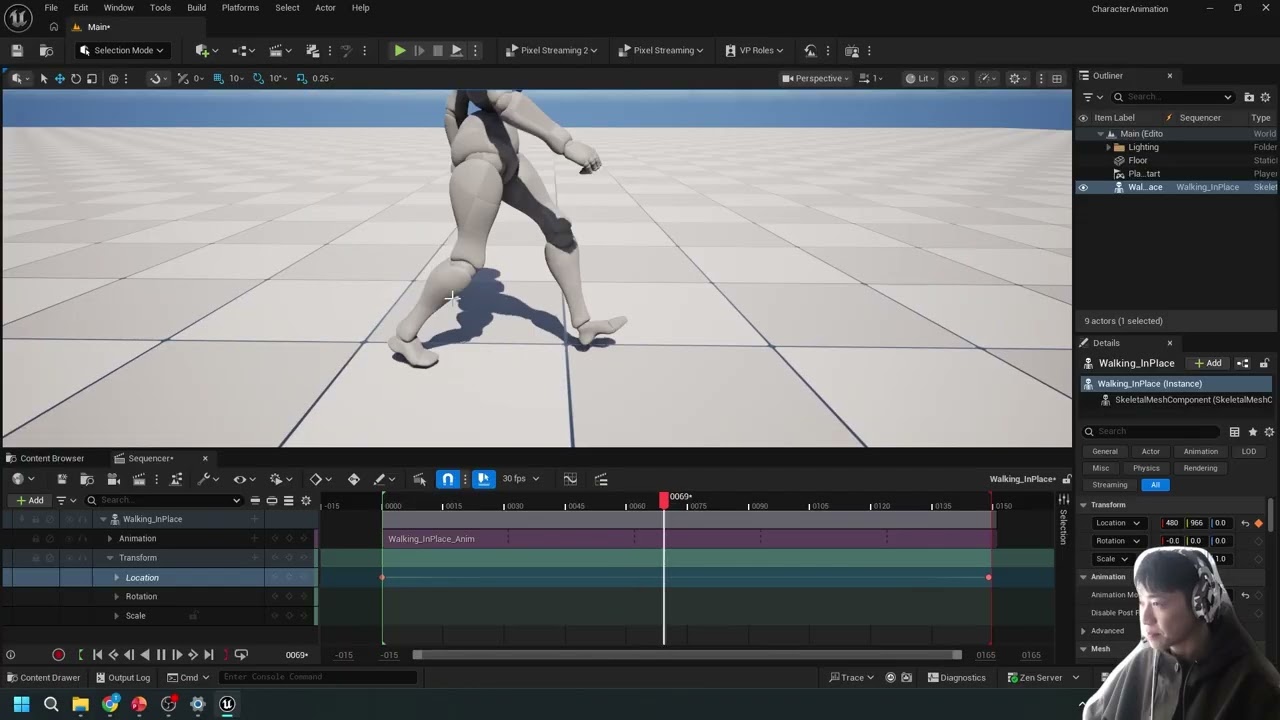Jump to the Sequencer end with go-to-end button

[x=209, y=655]
